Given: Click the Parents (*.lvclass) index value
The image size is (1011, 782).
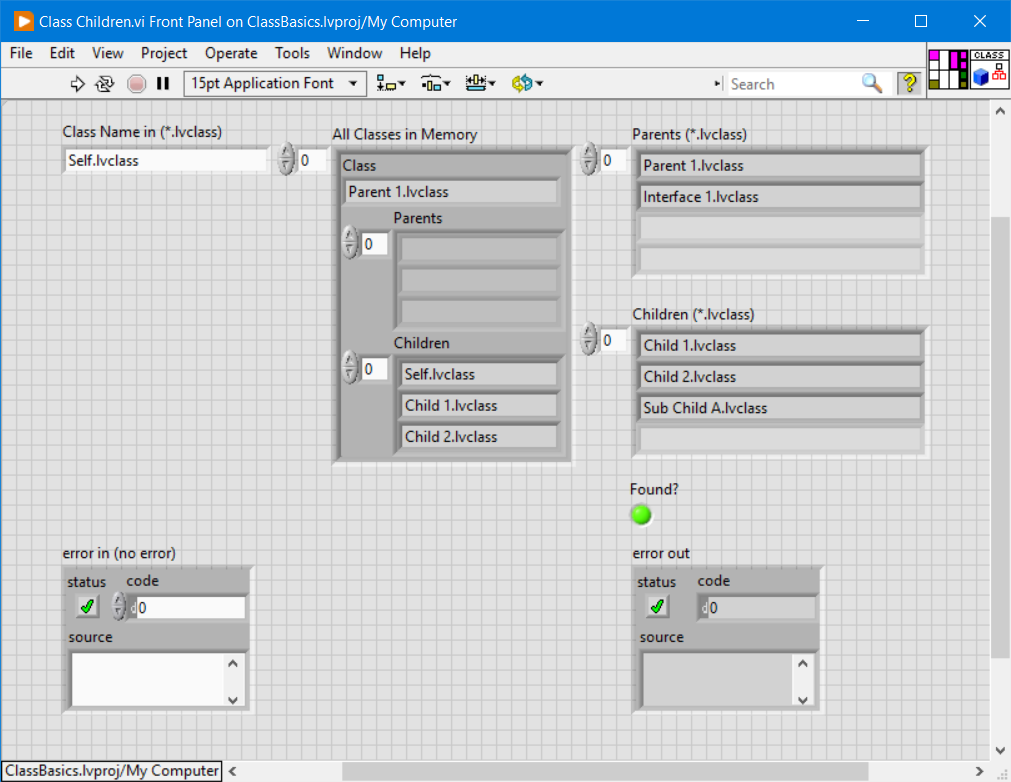Looking at the screenshot, I should 613,160.
